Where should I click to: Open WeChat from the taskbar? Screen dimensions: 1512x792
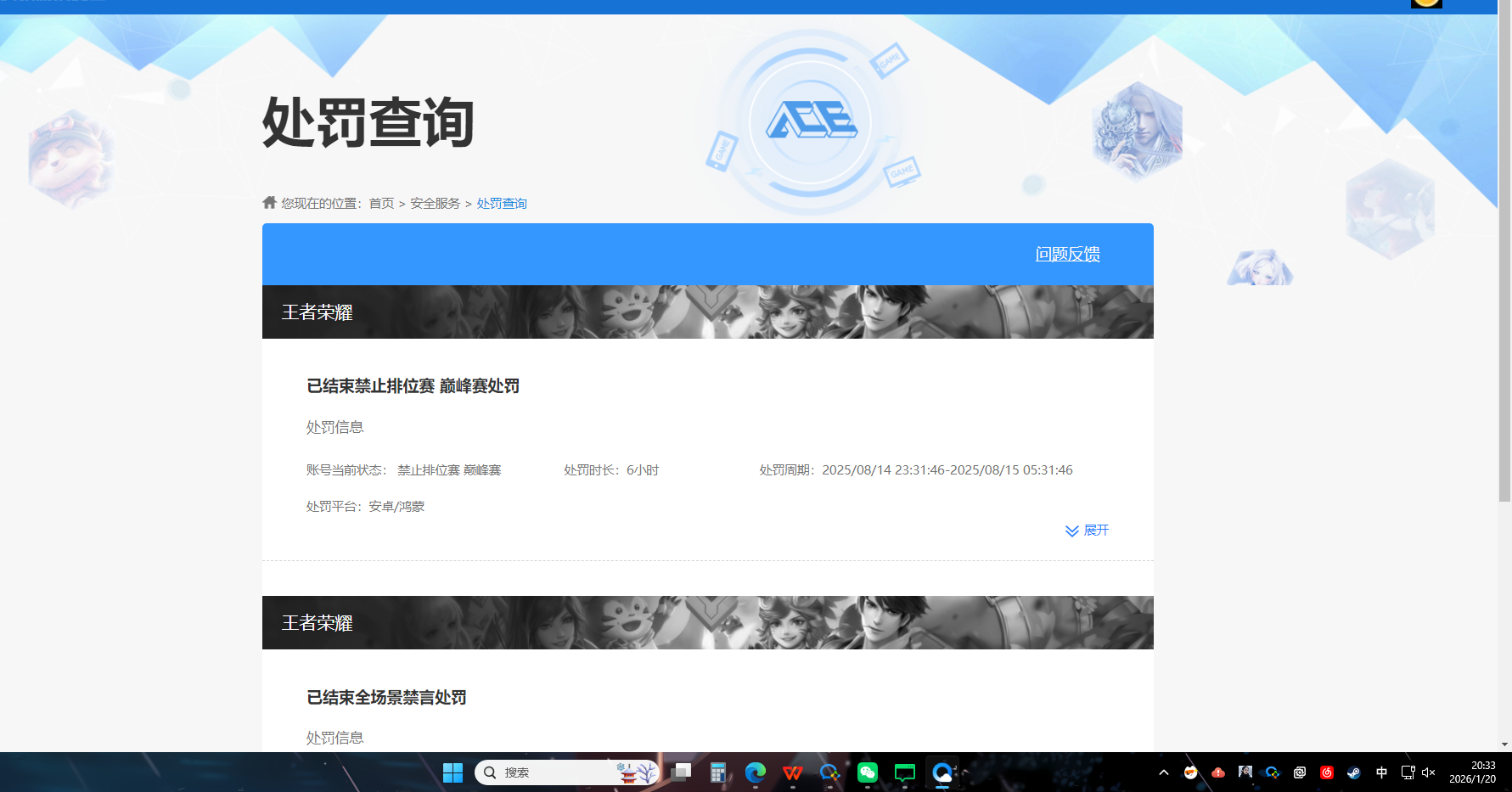[867, 773]
